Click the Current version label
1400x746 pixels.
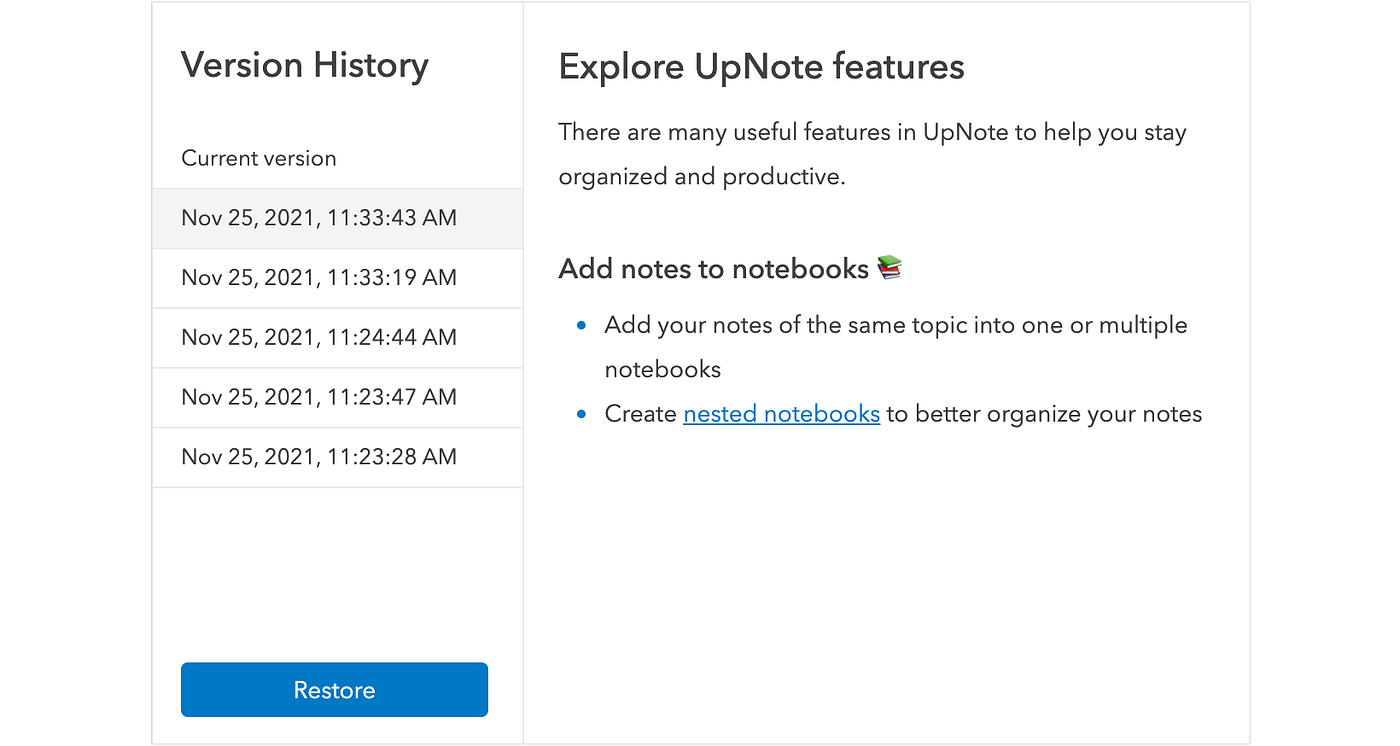tap(259, 159)
